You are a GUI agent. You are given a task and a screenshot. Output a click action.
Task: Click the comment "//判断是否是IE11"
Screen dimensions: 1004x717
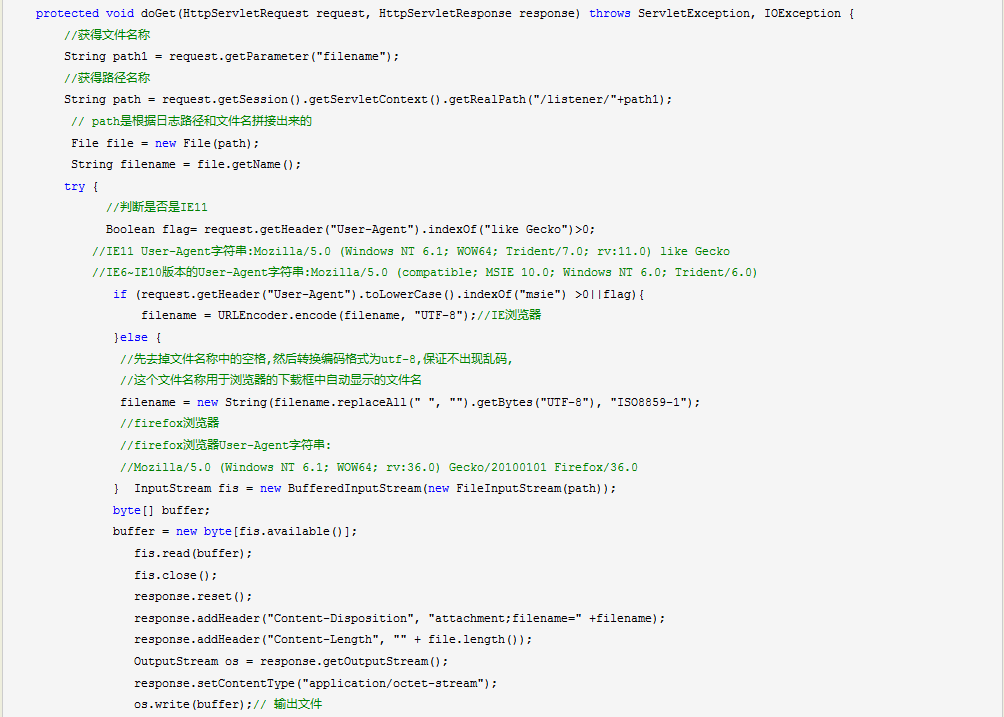click(x=157, y=207)
